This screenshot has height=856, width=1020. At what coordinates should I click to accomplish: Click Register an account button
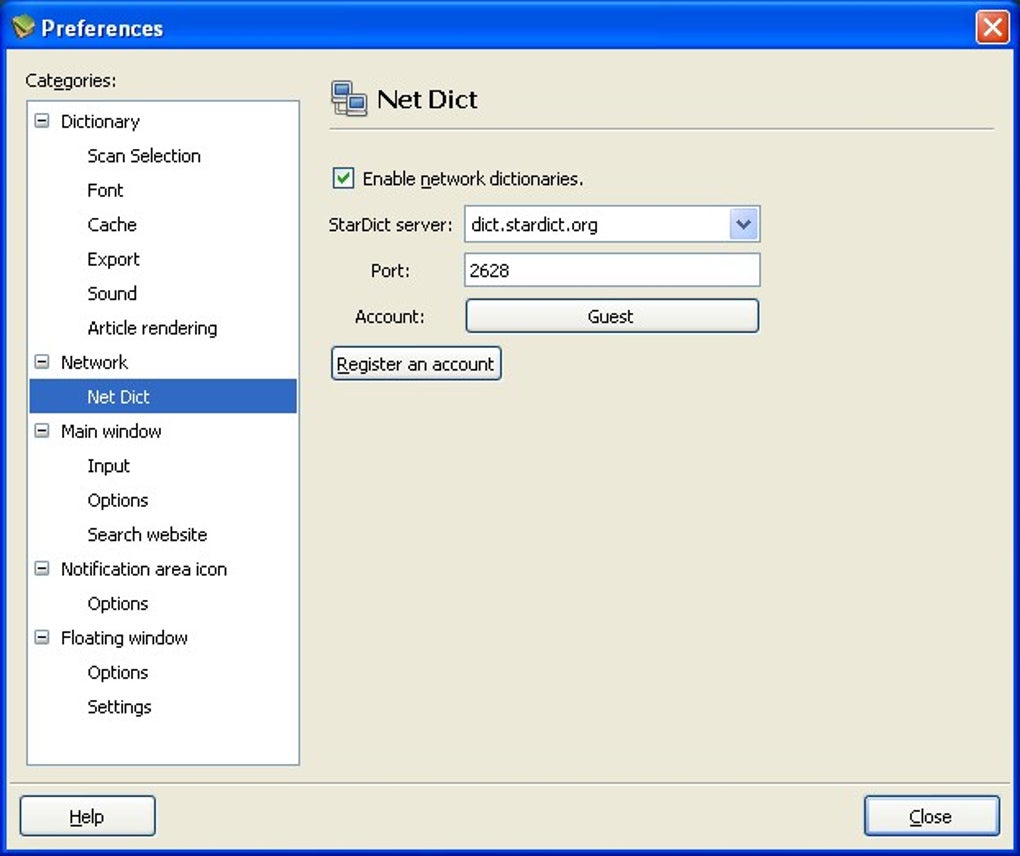pos(416,364)
